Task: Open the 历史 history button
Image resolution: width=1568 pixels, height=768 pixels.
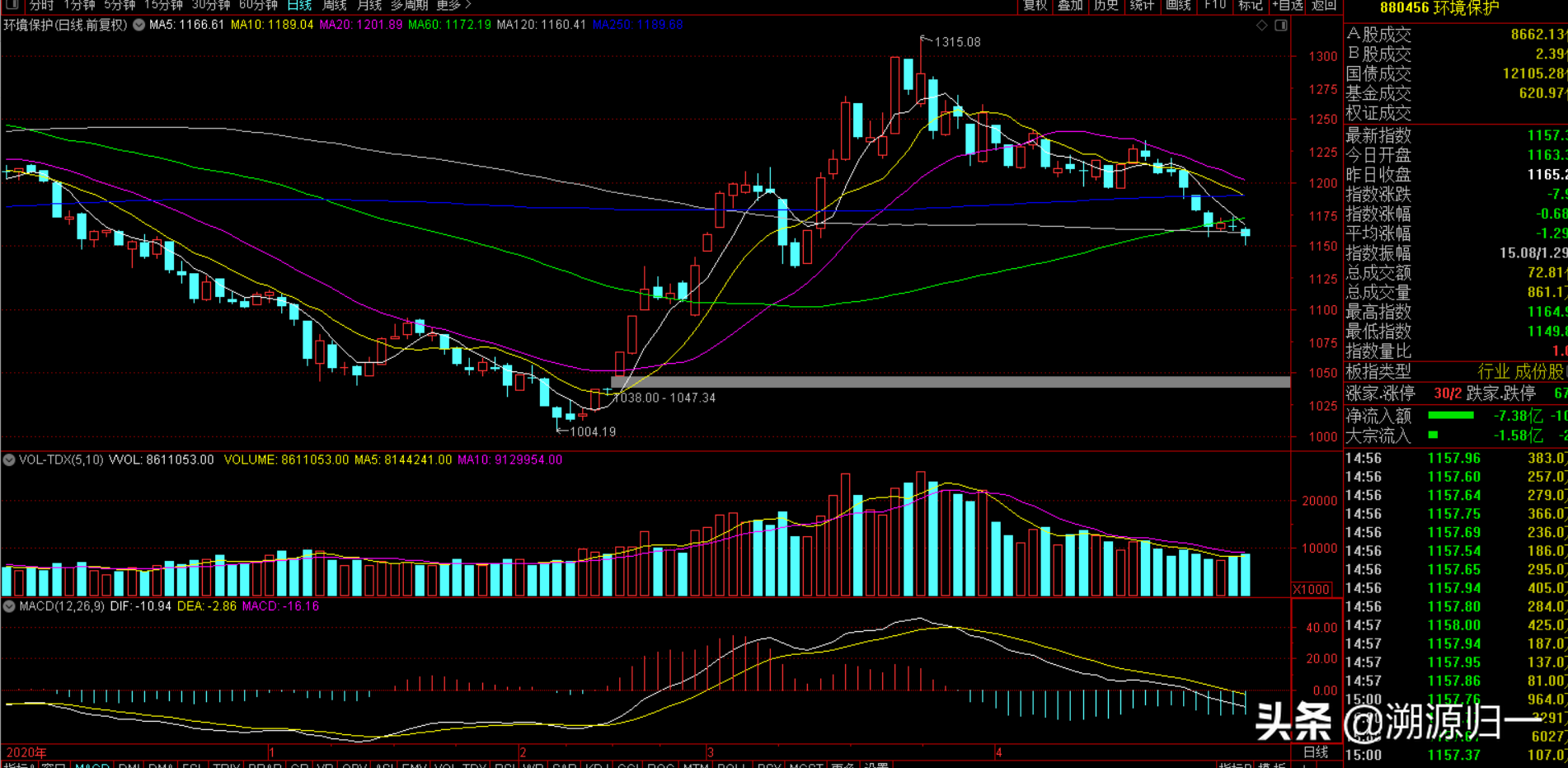Action: point(1106,5)
